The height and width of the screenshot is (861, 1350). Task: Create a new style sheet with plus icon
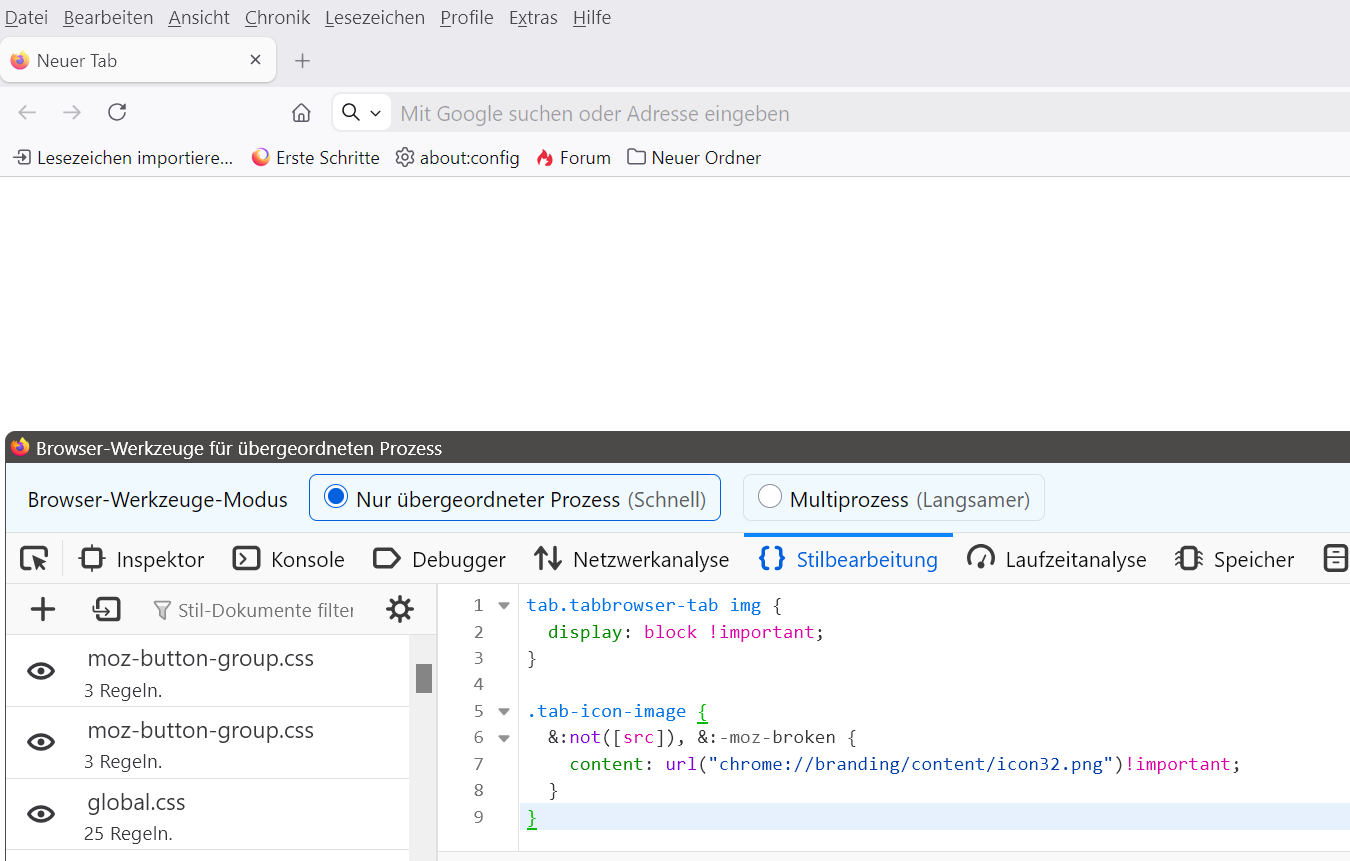point(43,609)
